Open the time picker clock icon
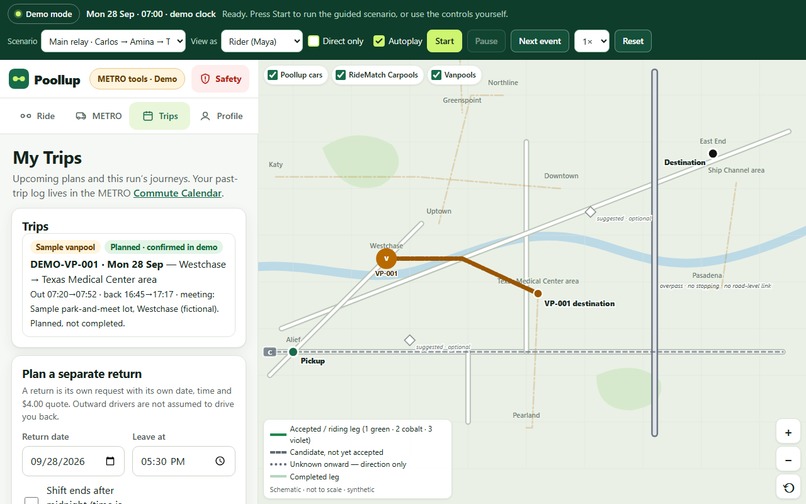806x504 pixels. click(220, 461)
